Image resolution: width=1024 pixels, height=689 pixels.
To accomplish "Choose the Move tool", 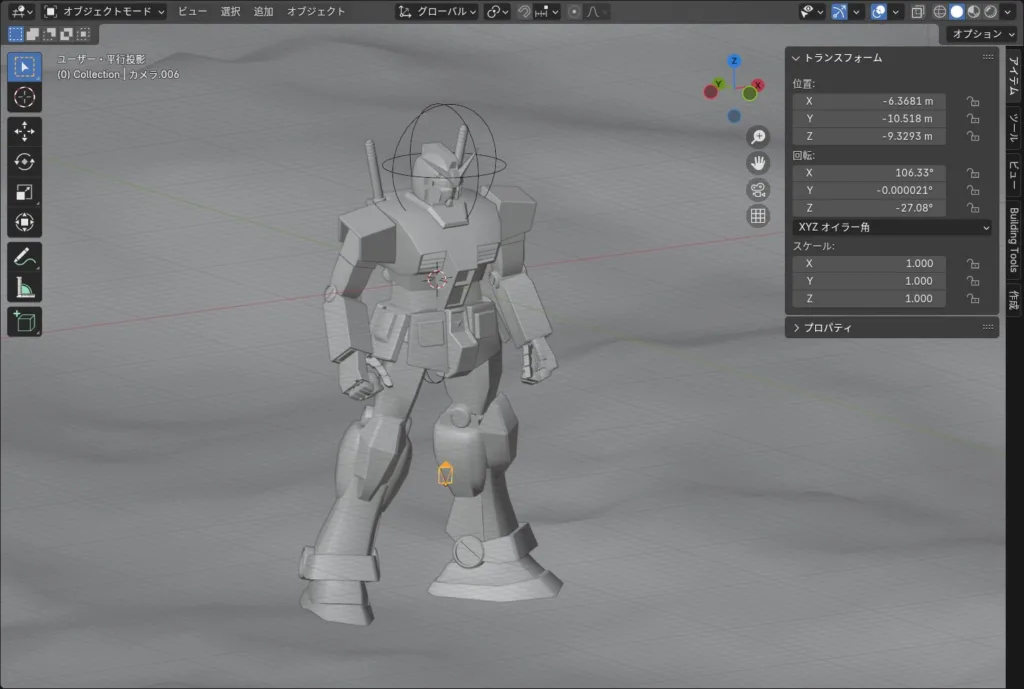I will pyautogui.click(x=25, y=131).
